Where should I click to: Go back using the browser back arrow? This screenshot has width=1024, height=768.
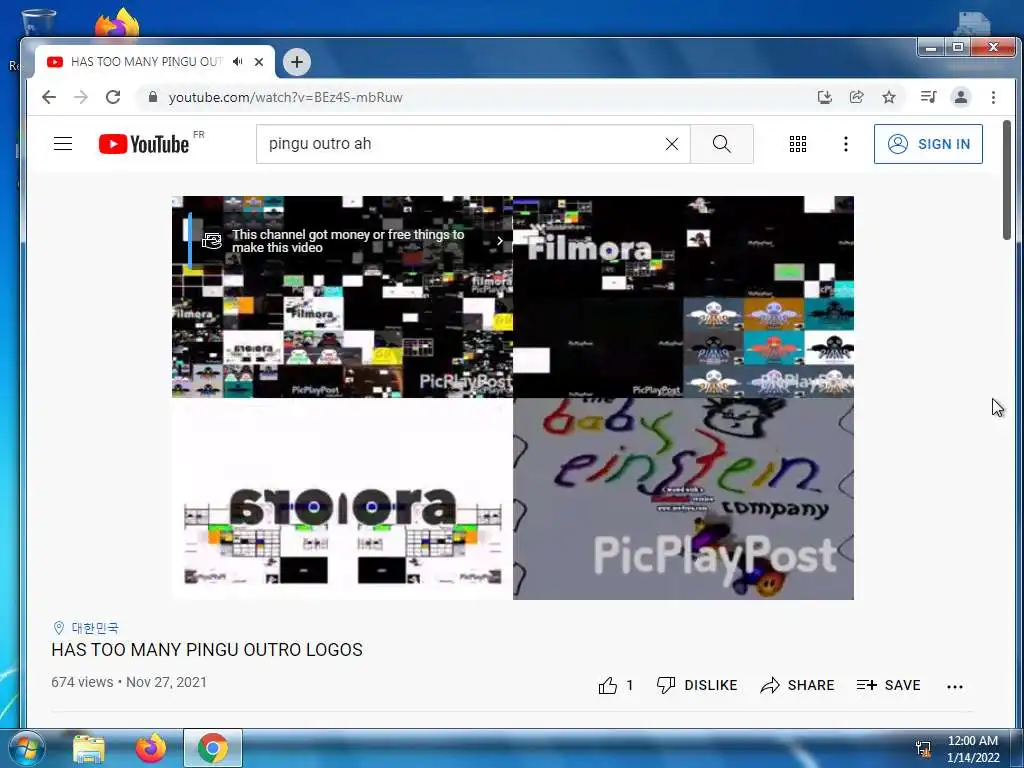click(49, 97)
